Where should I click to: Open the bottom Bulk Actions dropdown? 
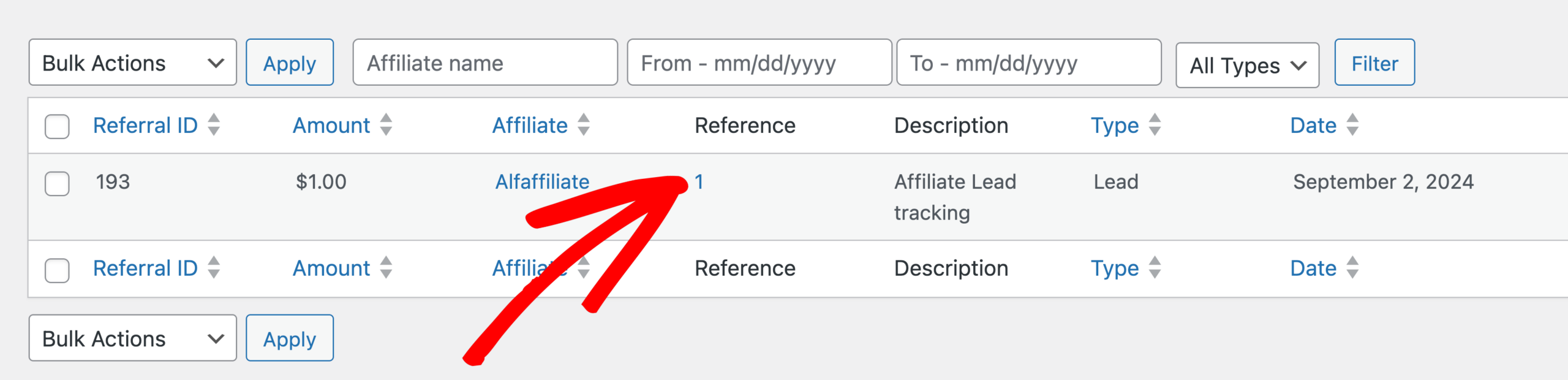tap(132, 338)
